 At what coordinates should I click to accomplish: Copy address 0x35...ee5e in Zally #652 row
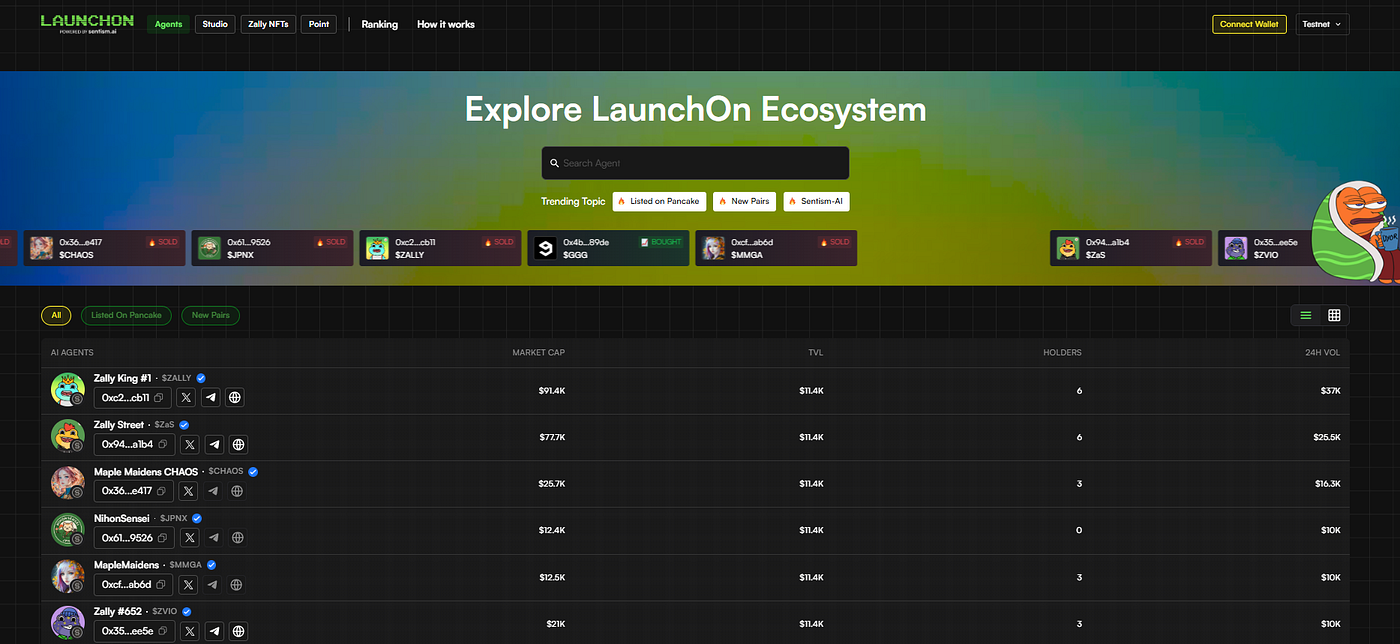[163, 631]
